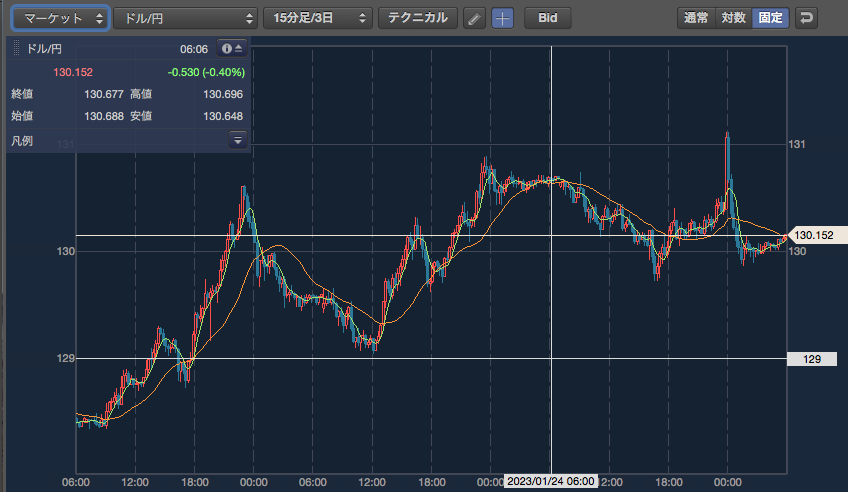Click the 130 label on right axis
This screenshot has width=848, height=492.
(797, 251)
